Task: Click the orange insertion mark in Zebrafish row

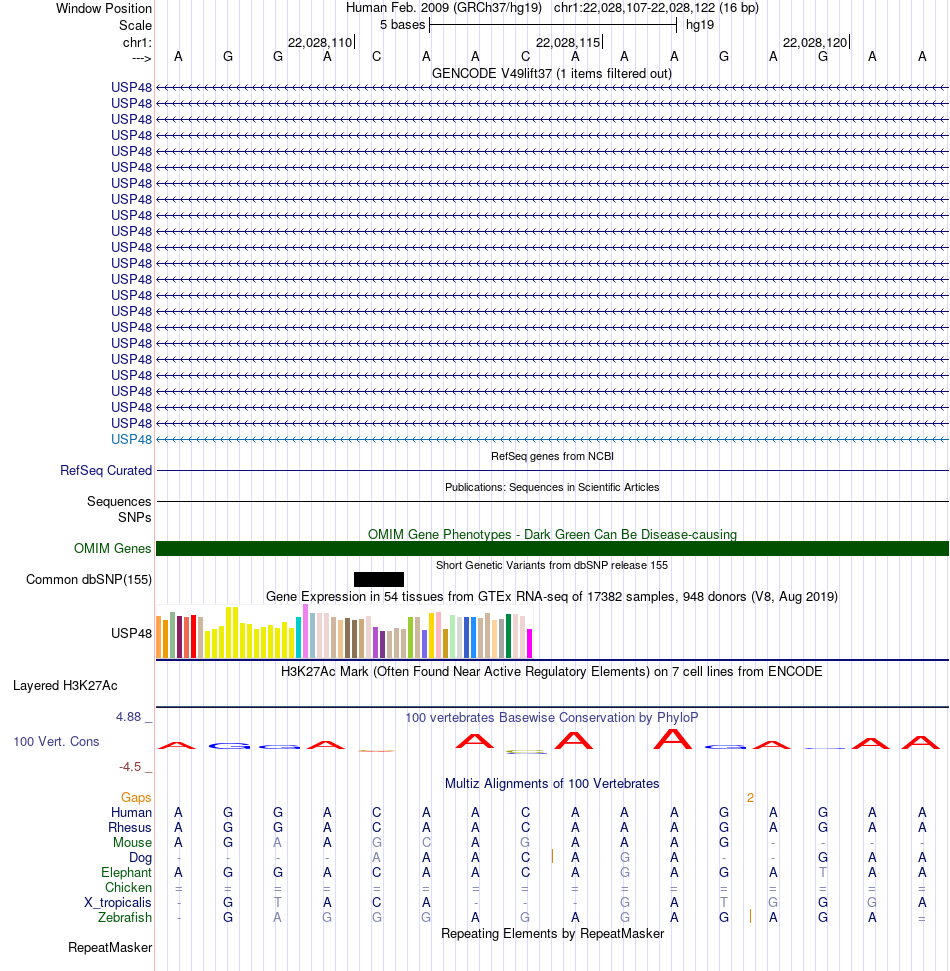Action: pos(751,917)
